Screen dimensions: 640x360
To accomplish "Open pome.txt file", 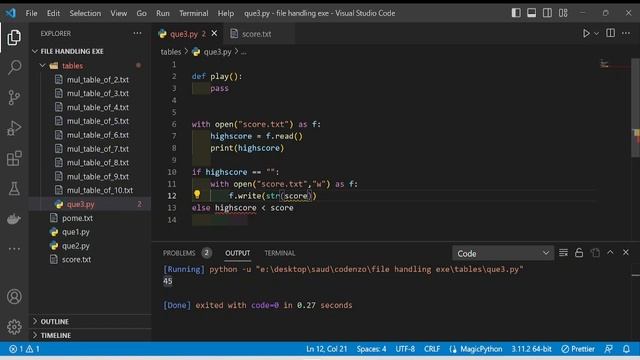I will tap(78, 218).
